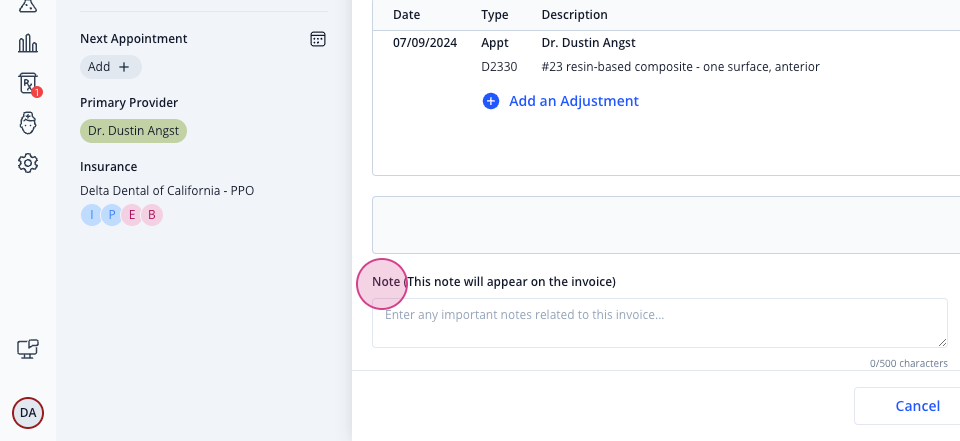Image resolution: width=960 pixels, height=441 pixels.
Task: Select the Dr. Dustin Angst provider chip
Action: click(133, 131)
